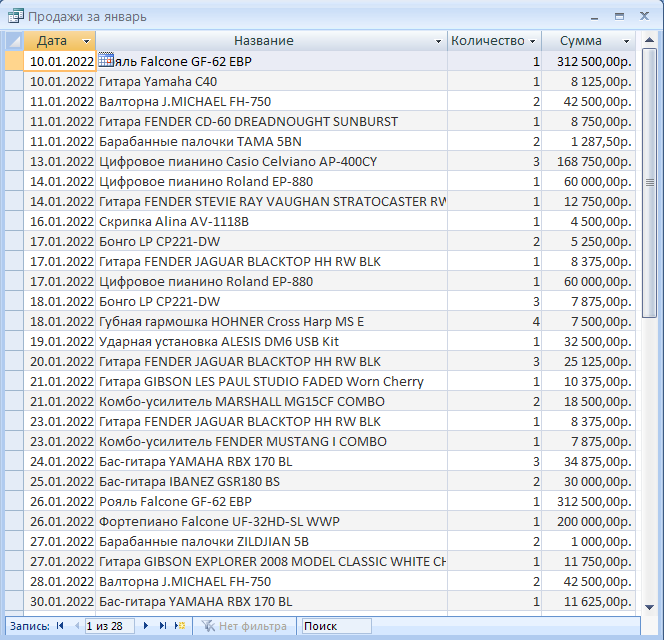
Task: Click the date cell '20.01.2022'
Action: 60,361
